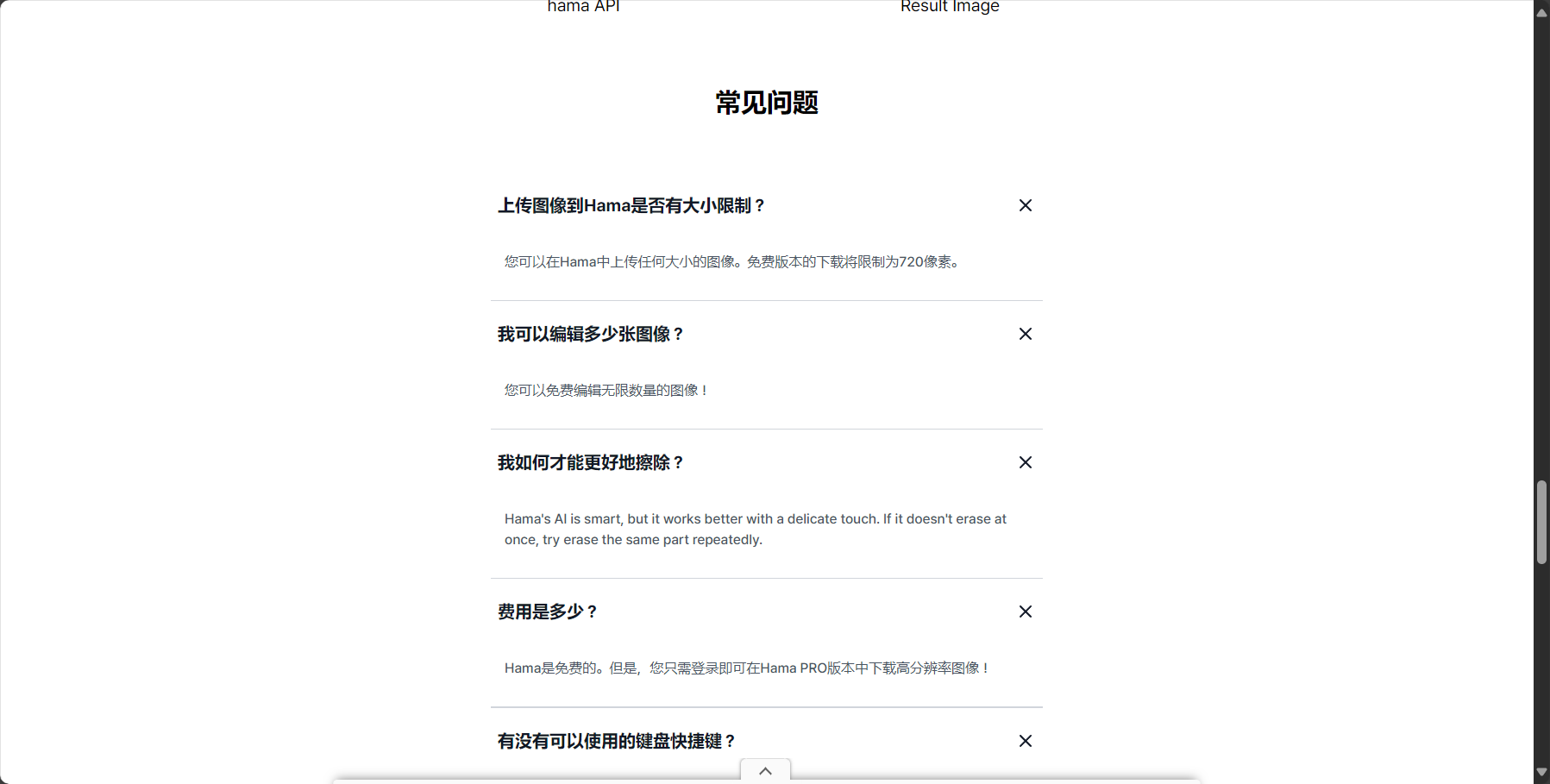
Task: Click the question '费用是多少？'
Action: click(x=548, y=612)
